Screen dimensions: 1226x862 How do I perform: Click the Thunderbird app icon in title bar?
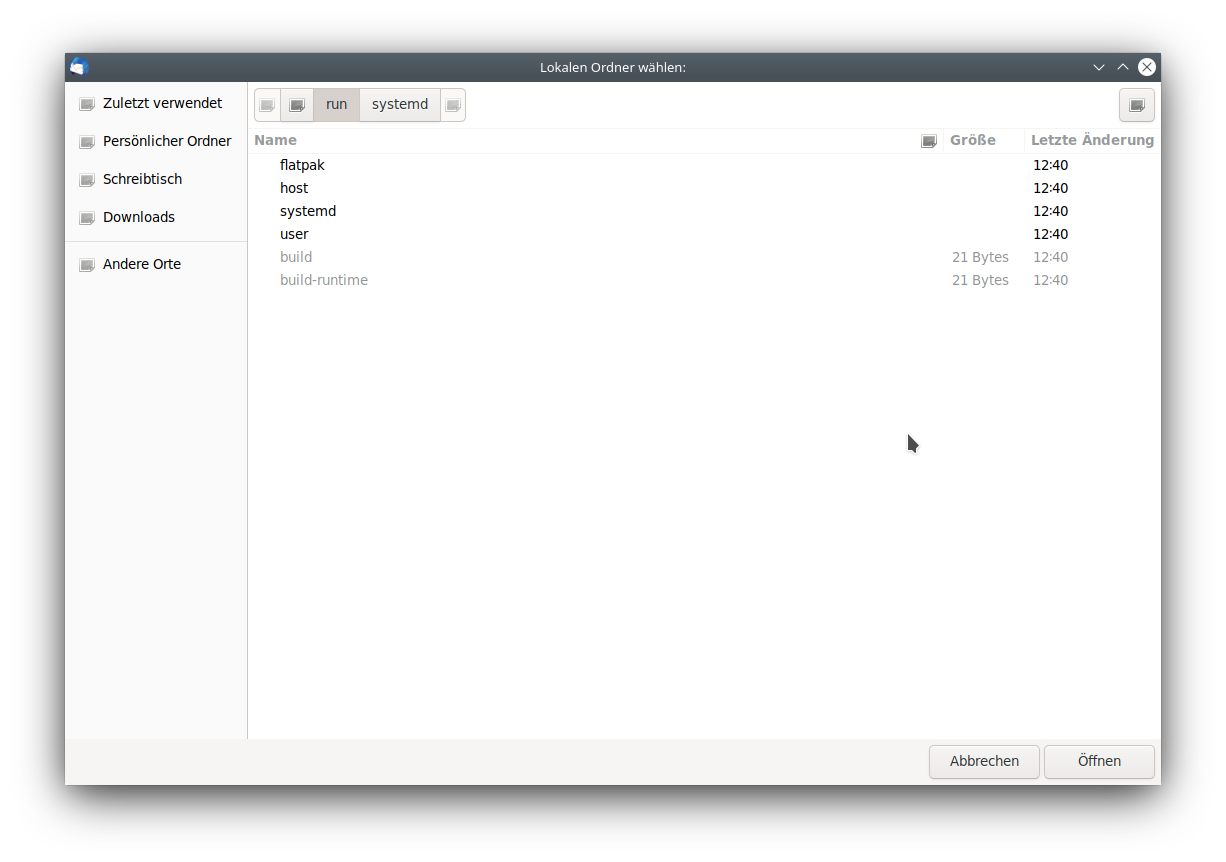pos(80,67)
